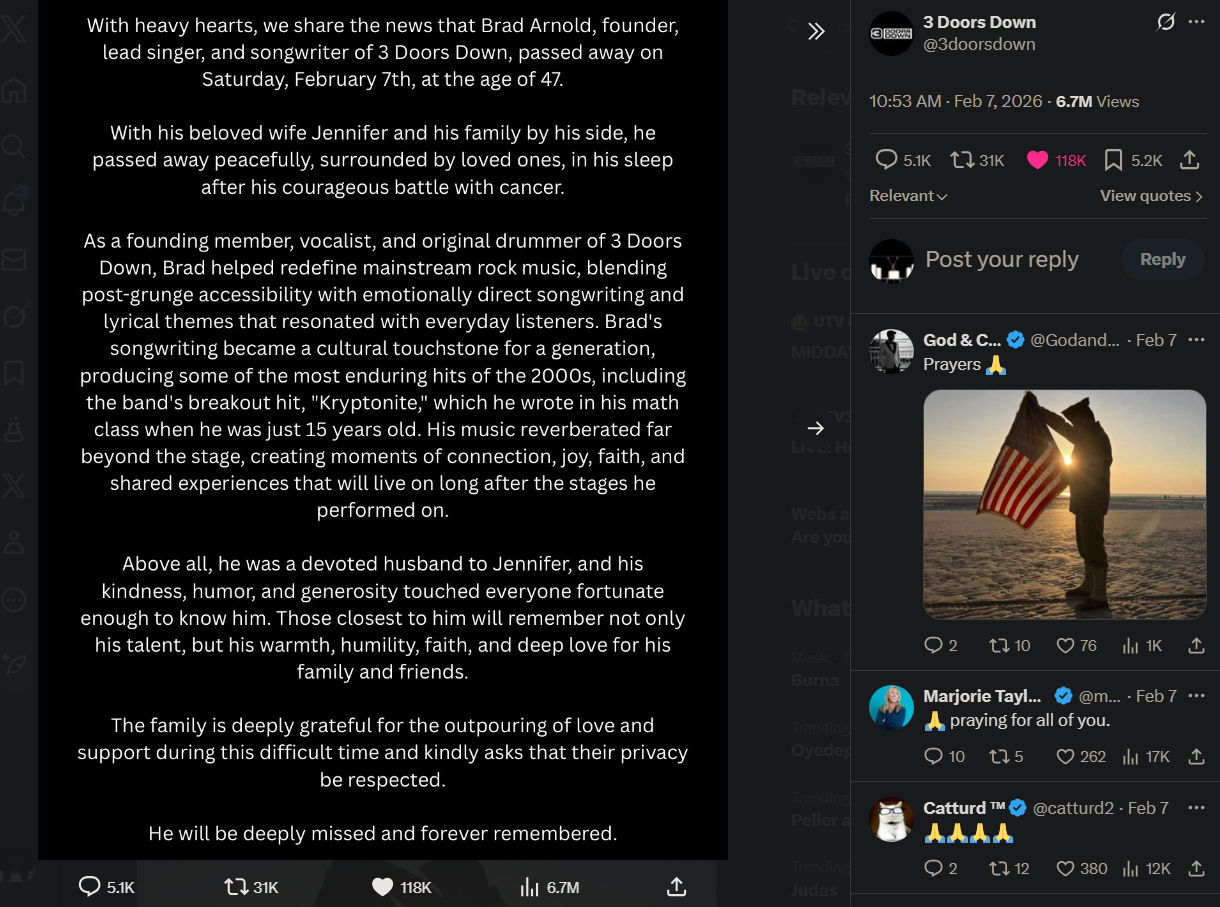Viewport: 1220px width, 907px height.
Task: Open more options on Catturd reply
Action: (1197, 808)
